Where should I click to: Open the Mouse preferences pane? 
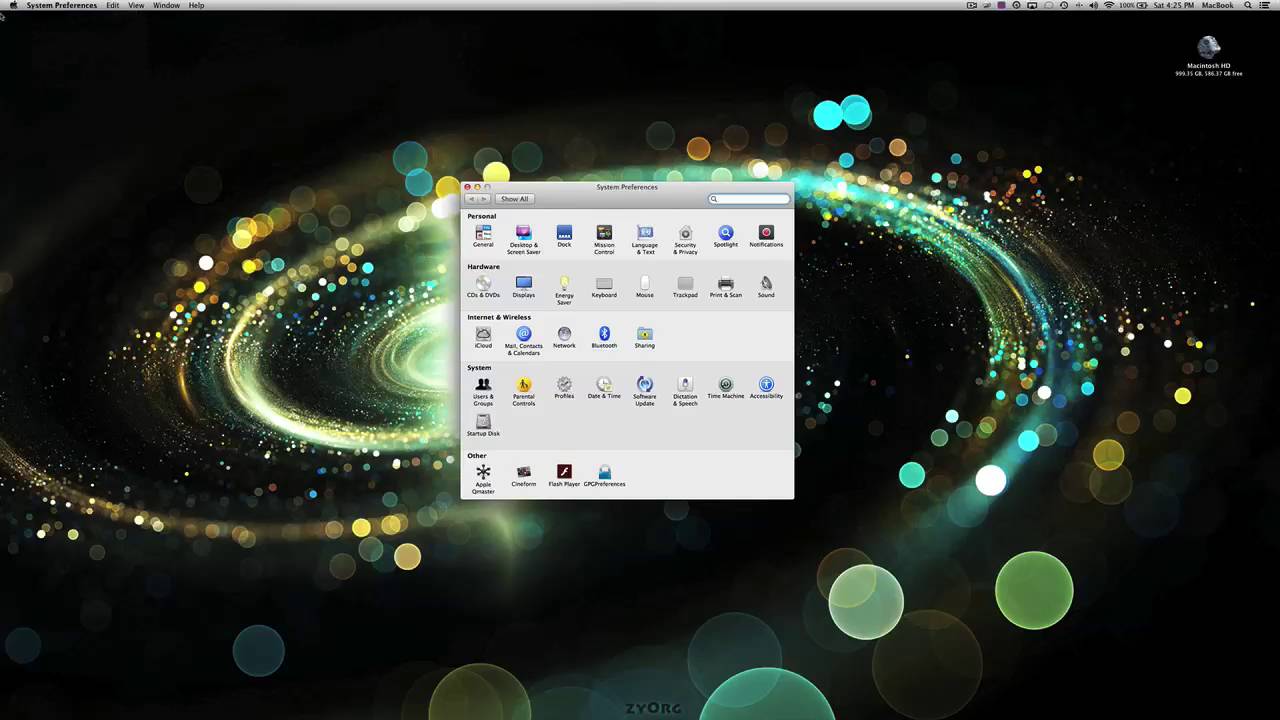[645, 287]
